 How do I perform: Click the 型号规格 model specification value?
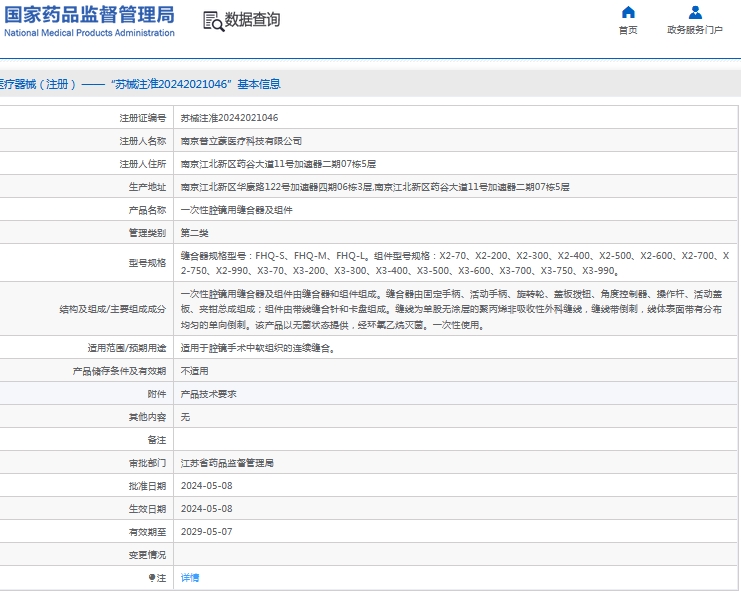click(x=455, y=263)
